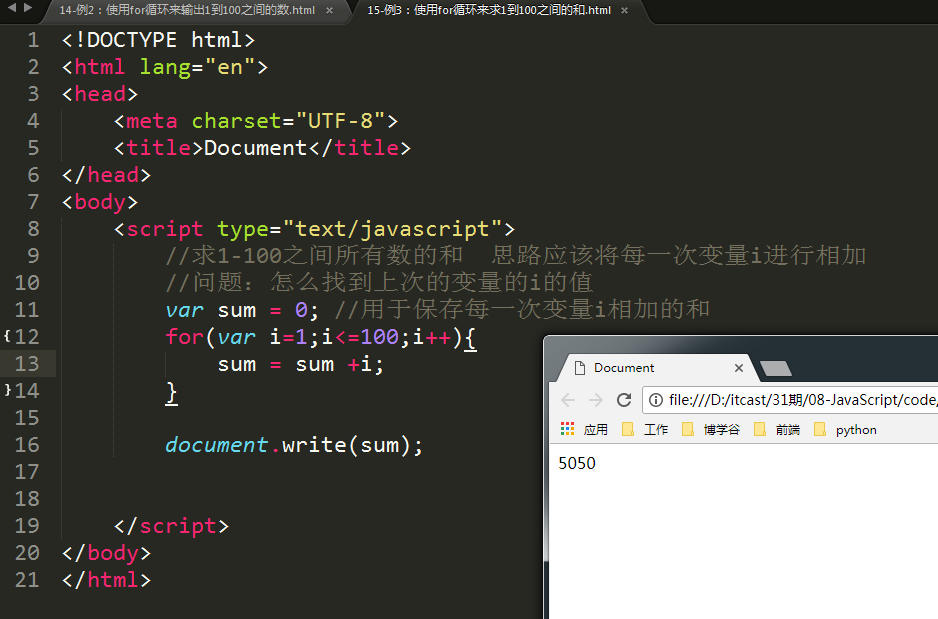
Task: Click the closing brace on line 14
Action: click(172, 392)
